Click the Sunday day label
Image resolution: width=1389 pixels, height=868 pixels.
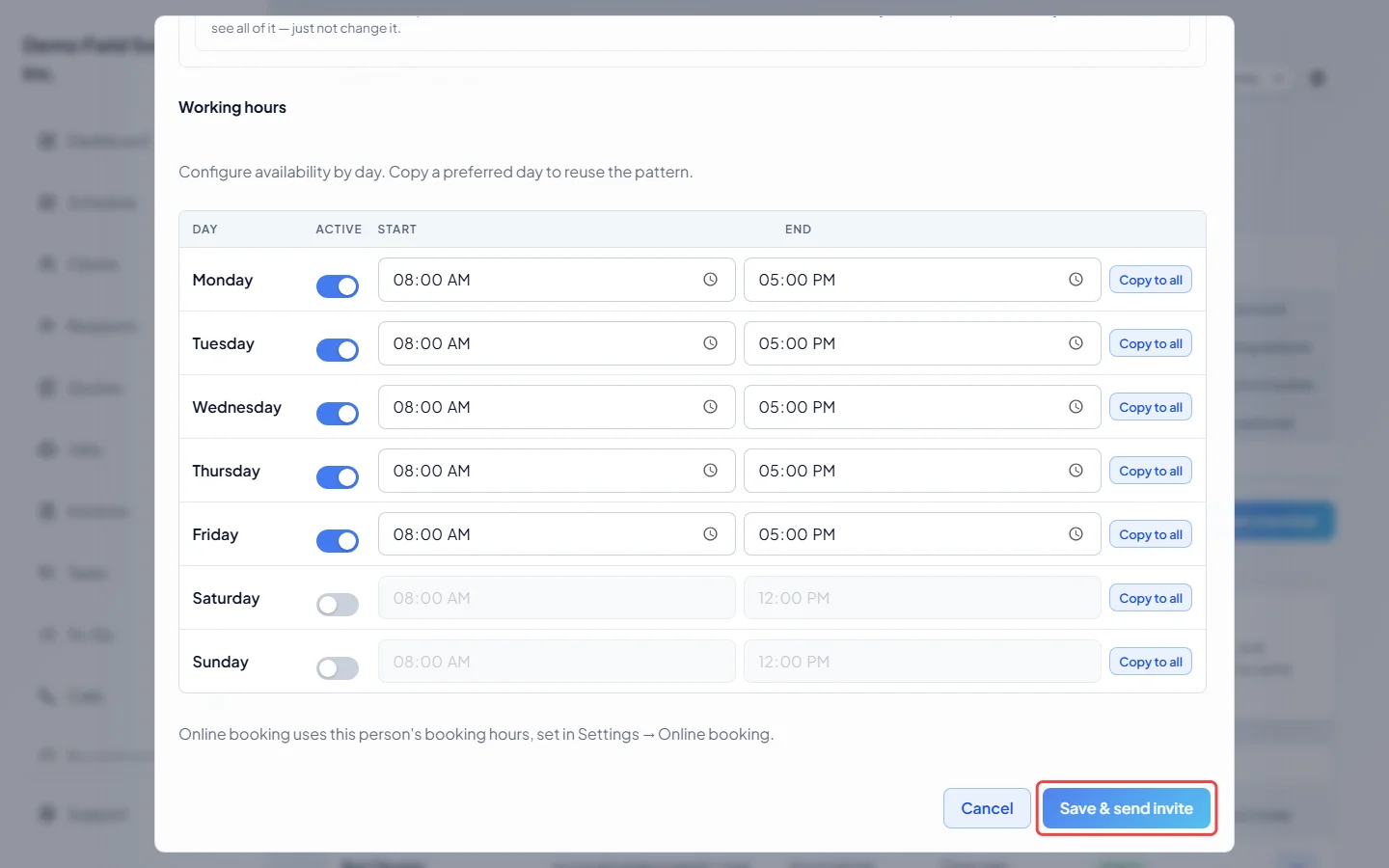(220, 662)
